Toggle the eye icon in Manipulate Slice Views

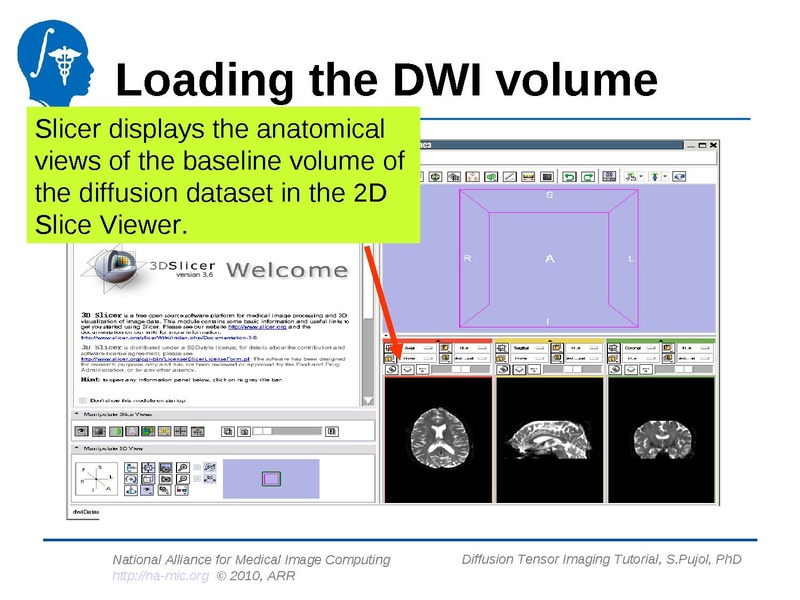click(x=82, y=431)
